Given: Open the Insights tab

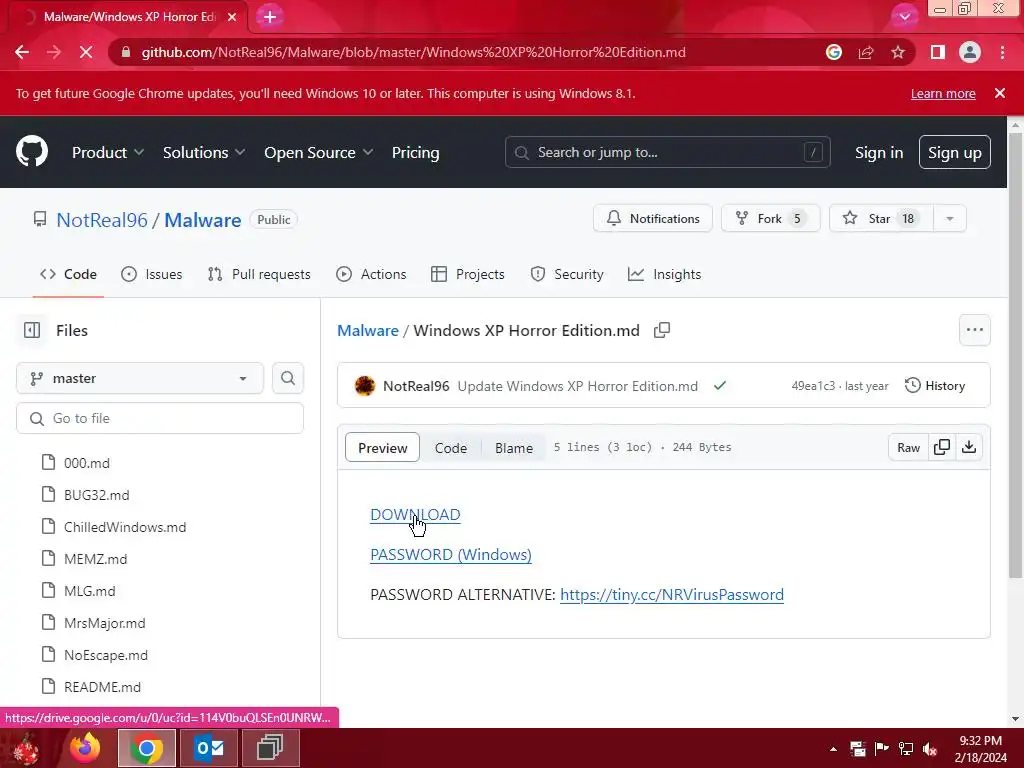Looking at the screenshot, I should (664, 274).
